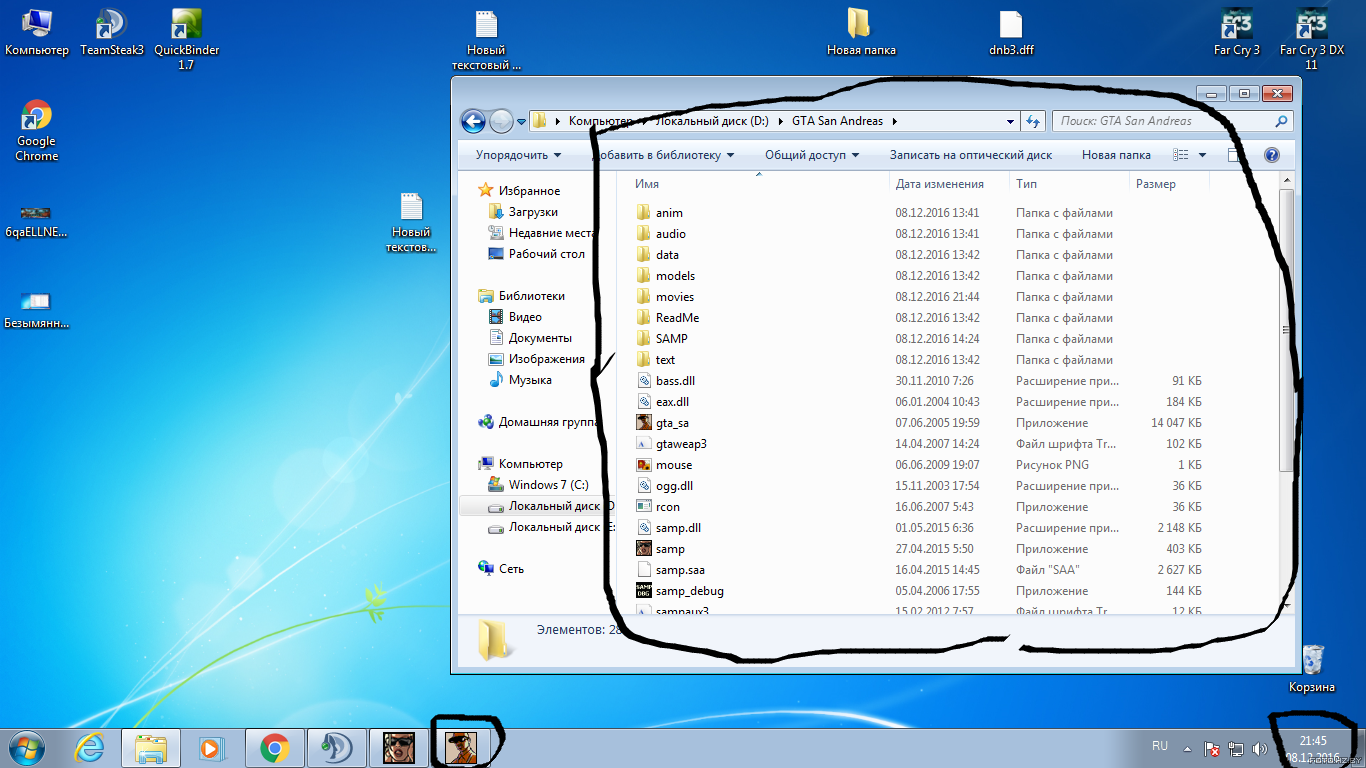Select the anim folder

pyautogui.click(x=669, y=213)
